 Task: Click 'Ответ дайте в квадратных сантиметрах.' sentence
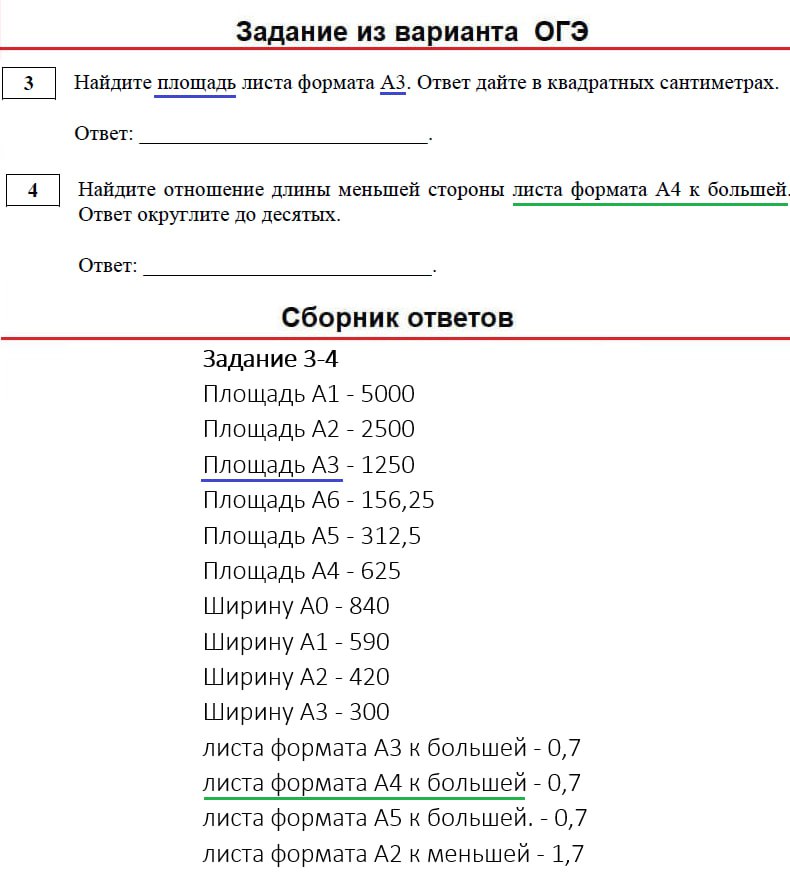pyautogui.click(x=598, y=83)
